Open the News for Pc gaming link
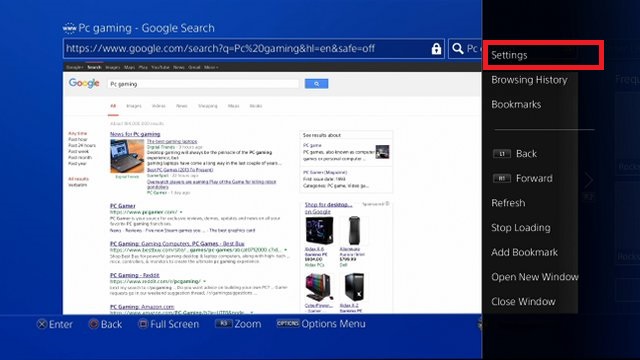 135,134
